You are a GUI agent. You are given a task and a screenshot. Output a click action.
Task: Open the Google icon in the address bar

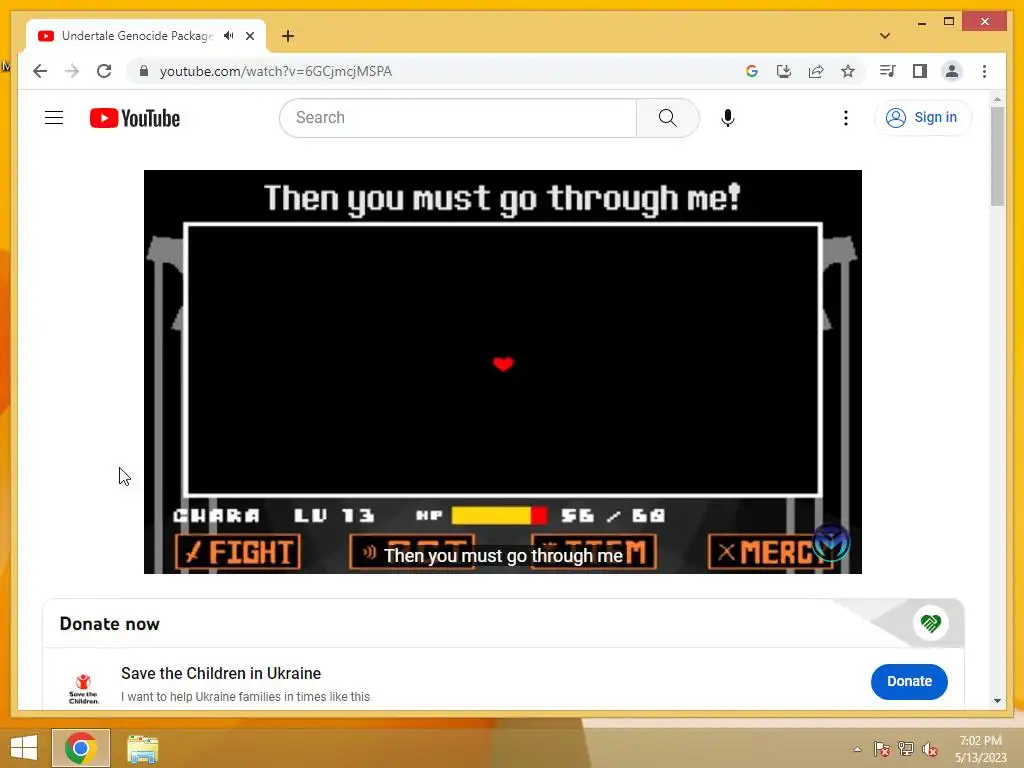click(752, 71)
